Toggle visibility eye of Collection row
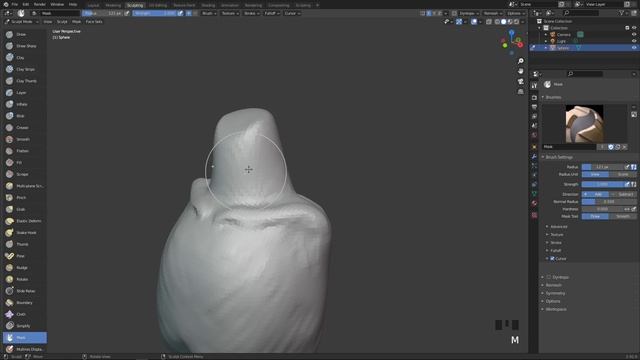Viewport: 640px width, 360px height. coord(634,28)
